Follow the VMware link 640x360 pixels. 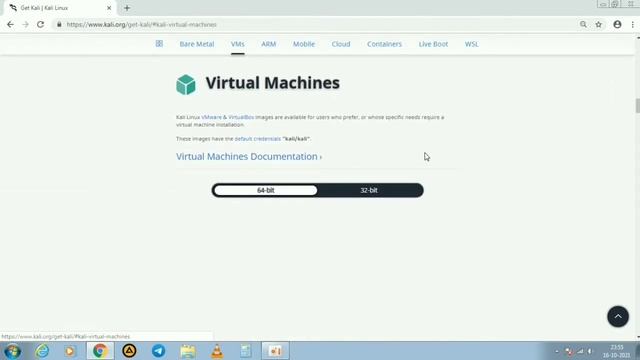tap(211, 117)
